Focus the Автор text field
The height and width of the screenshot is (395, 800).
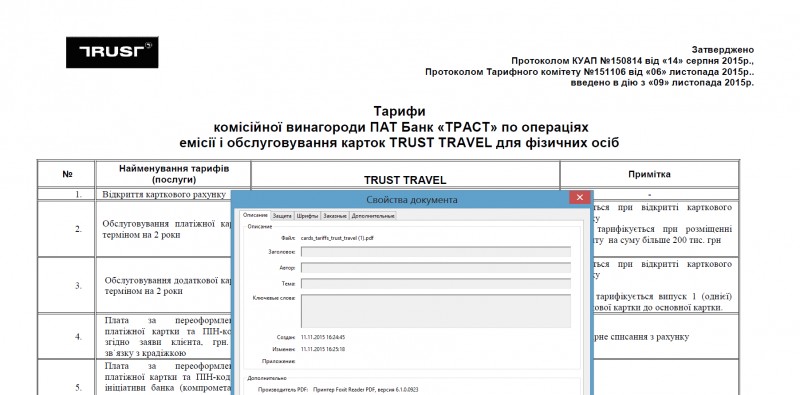(436, 267)
